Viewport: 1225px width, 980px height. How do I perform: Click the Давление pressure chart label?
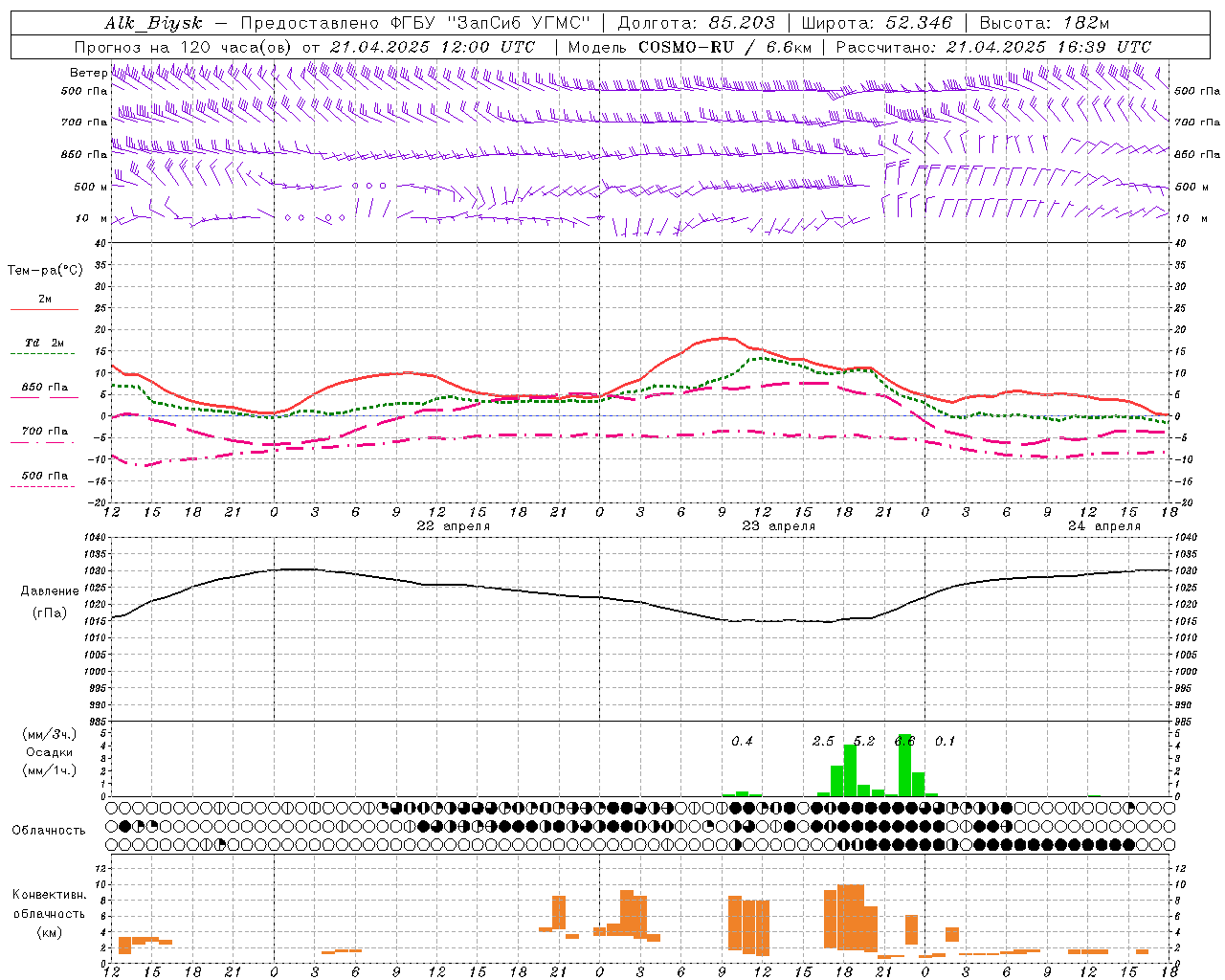pos(50,591)
